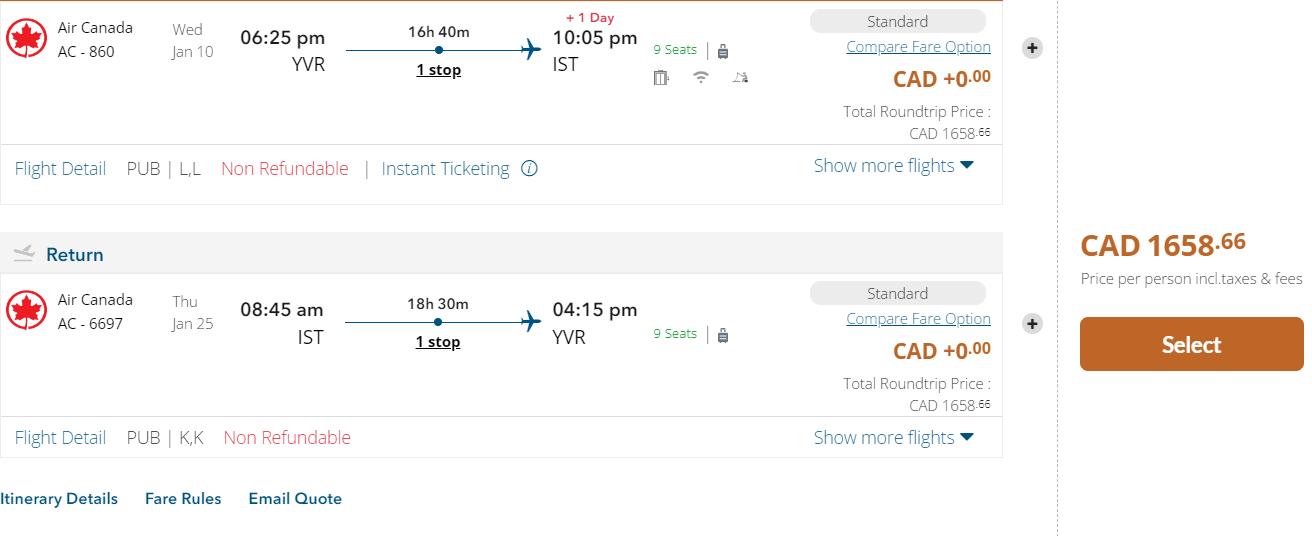Screen dimensions: 1312x536
Task: Click the power outlet amenity icon
Action: tap(661, 77)
